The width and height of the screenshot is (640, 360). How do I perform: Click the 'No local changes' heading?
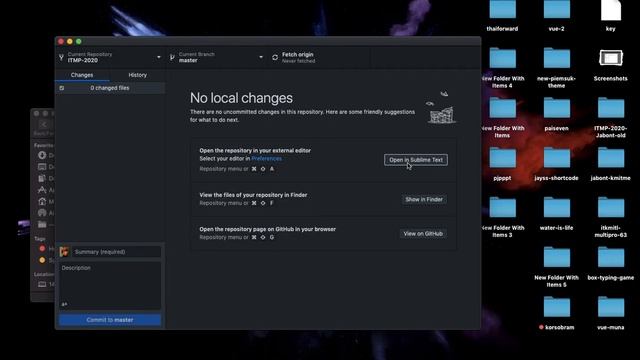tap(241, 98)
